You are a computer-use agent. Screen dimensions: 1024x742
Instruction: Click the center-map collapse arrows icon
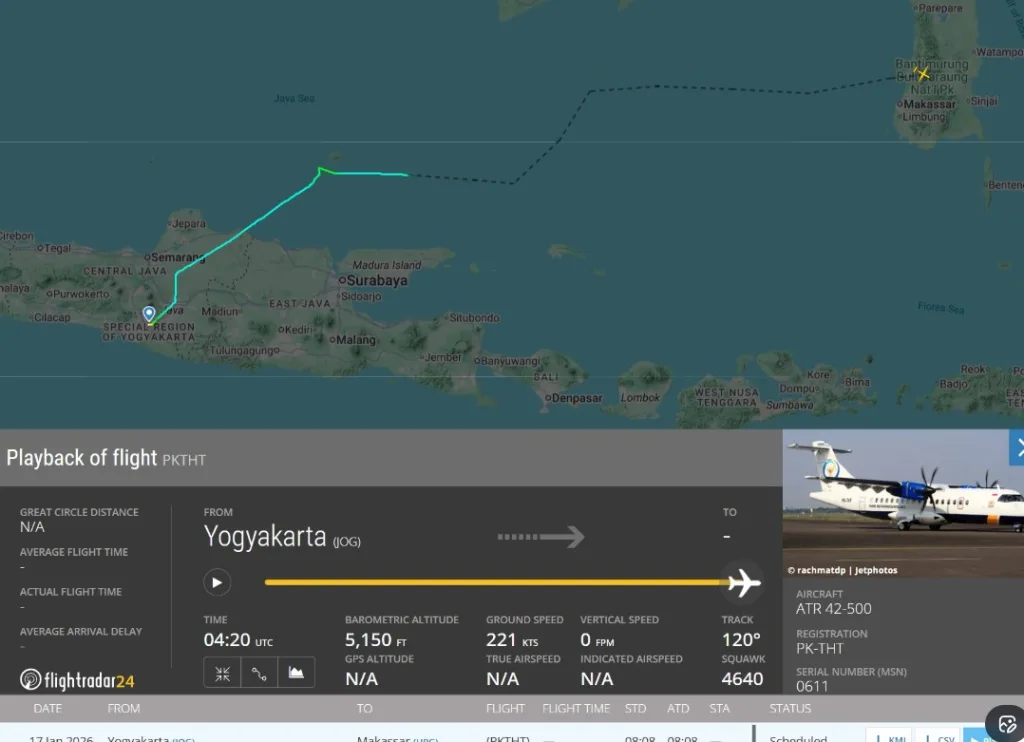tap(222, 673)
